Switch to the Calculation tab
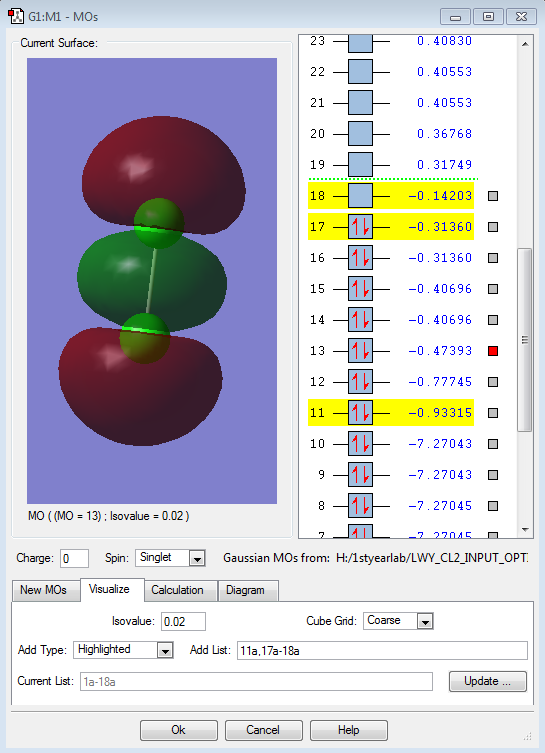The width and height of the screenshot is (545, 753). click(177, 590)
